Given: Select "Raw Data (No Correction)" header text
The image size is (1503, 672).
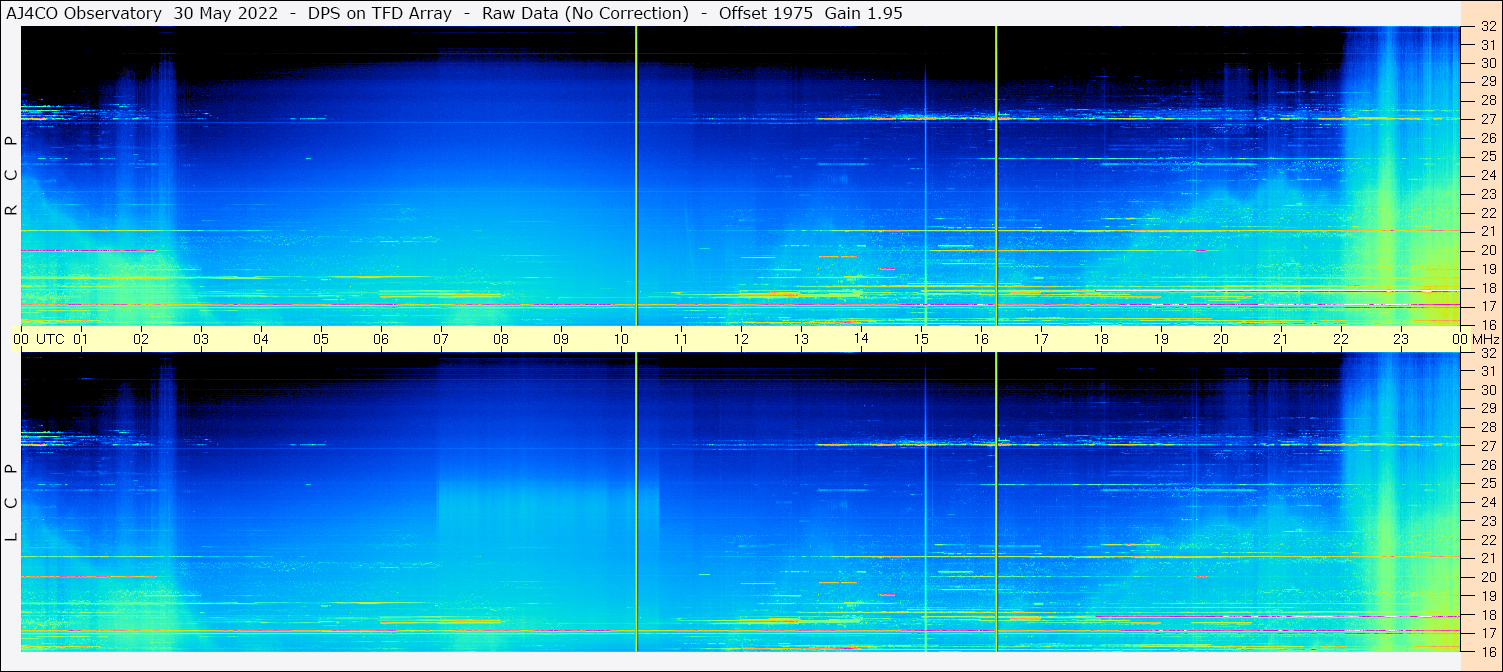Looking at the screenshot, I should pyautogui.click(x=585, y=13).
